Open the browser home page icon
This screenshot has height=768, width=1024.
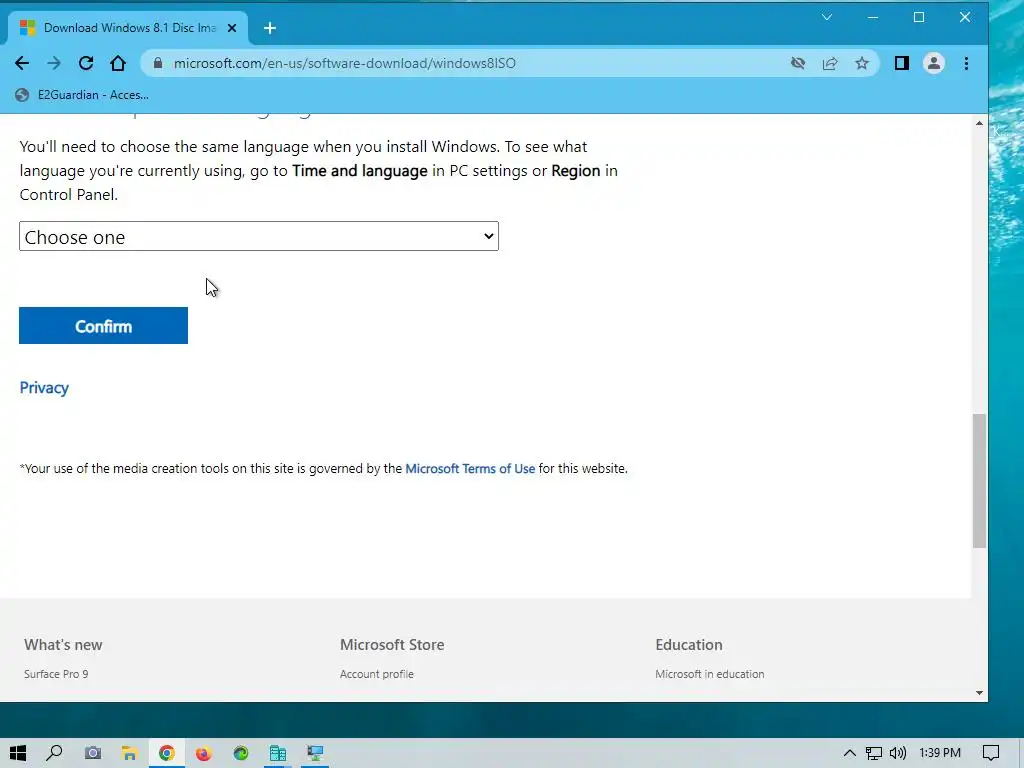pos(118,63)
